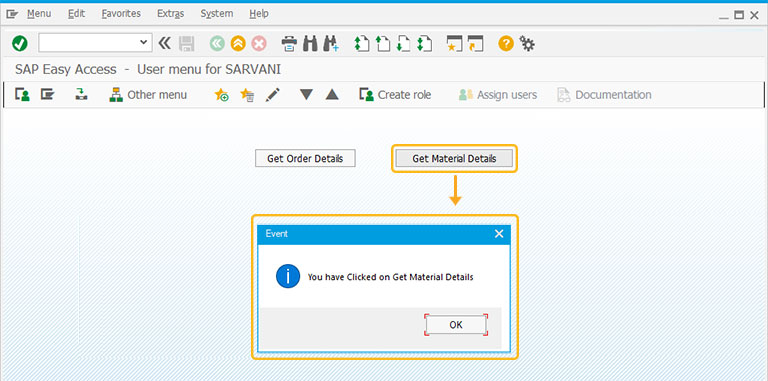Go to Last Page icon
Screen dimensions: 768x381
(x=424, y=44)
